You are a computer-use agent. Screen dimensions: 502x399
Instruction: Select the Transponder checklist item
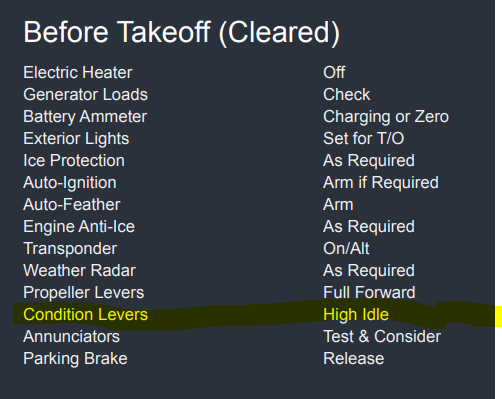70,249
